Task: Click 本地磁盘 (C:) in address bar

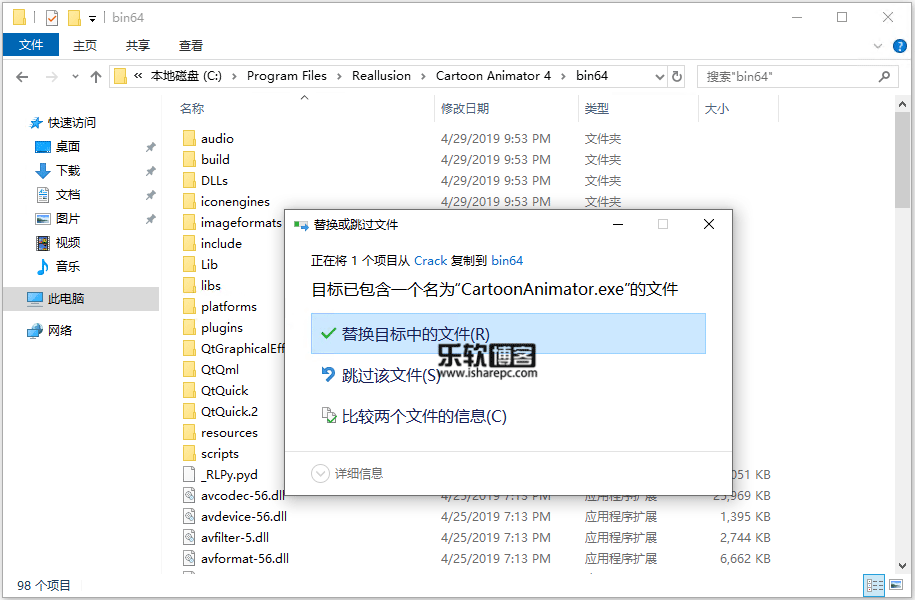Action: click(186, 76)
